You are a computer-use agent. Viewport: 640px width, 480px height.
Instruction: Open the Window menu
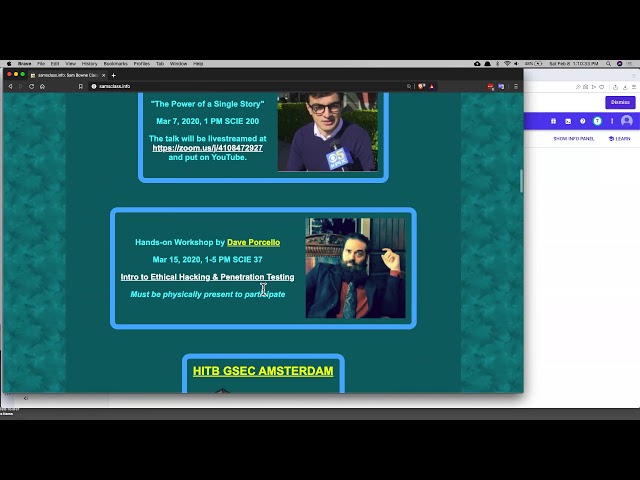[178, 64]
